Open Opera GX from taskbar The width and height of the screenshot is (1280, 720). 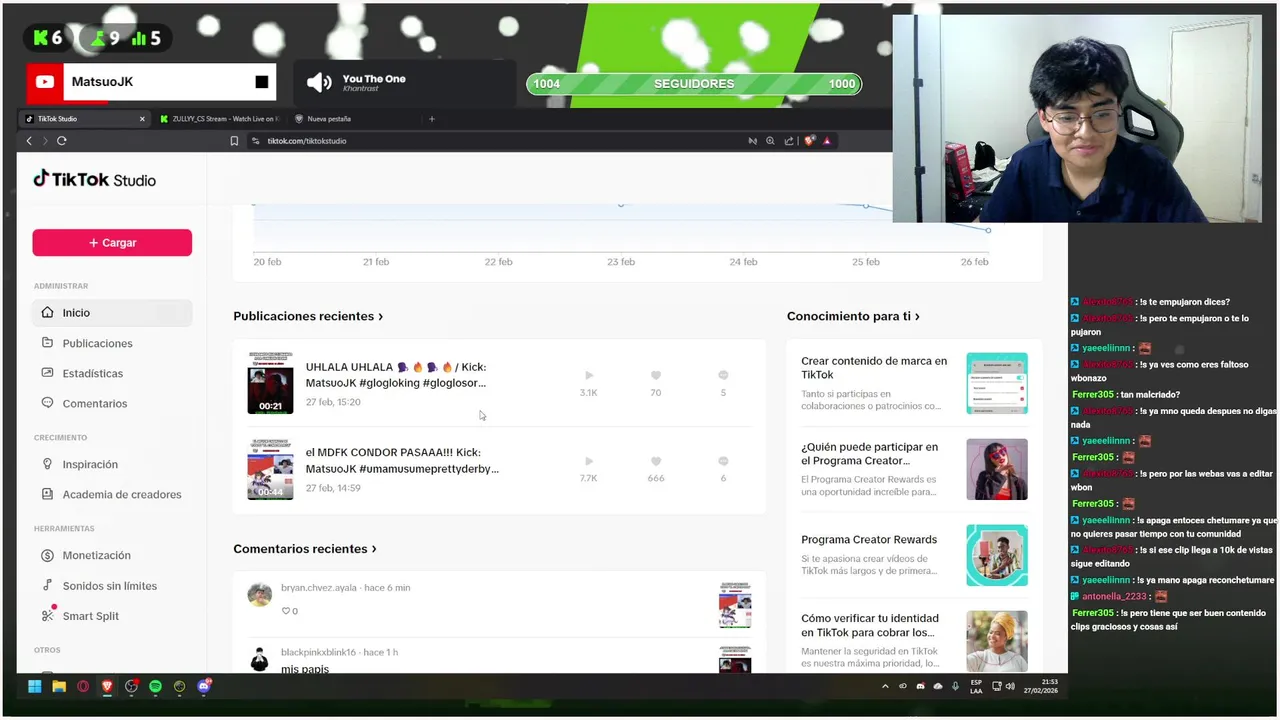pos(83,686)
